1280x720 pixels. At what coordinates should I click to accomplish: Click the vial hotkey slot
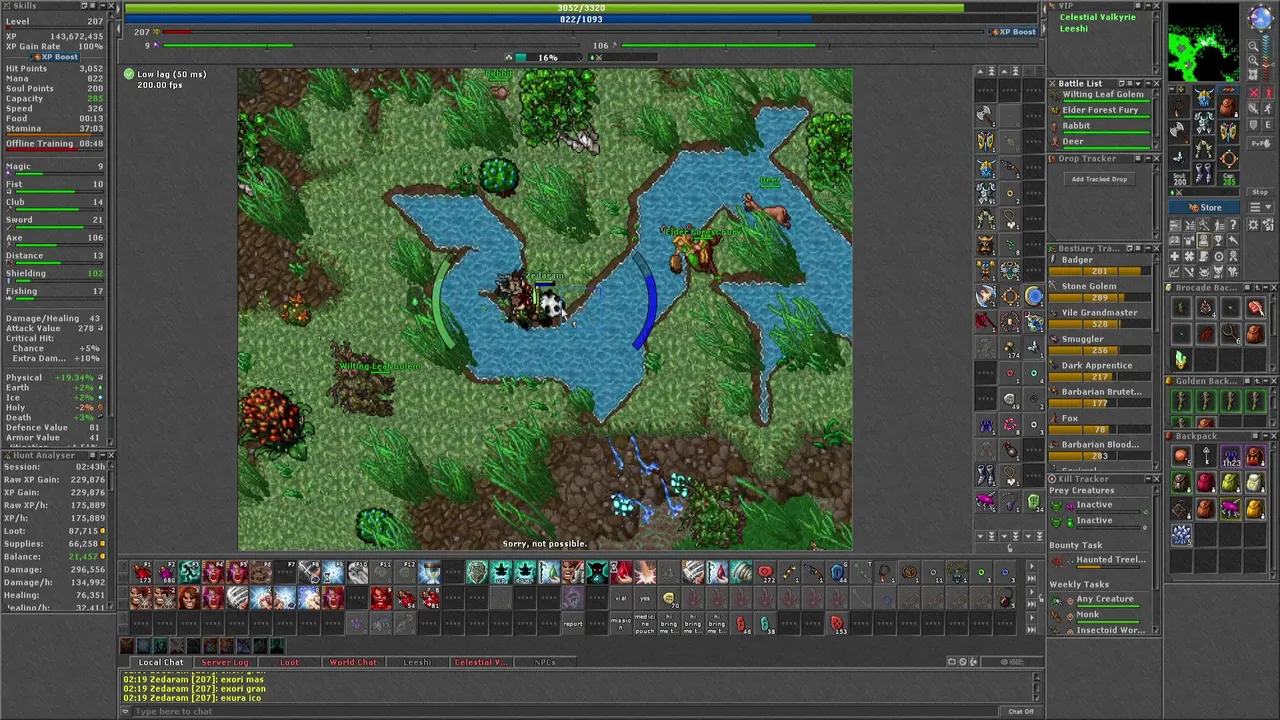[620, 598]
